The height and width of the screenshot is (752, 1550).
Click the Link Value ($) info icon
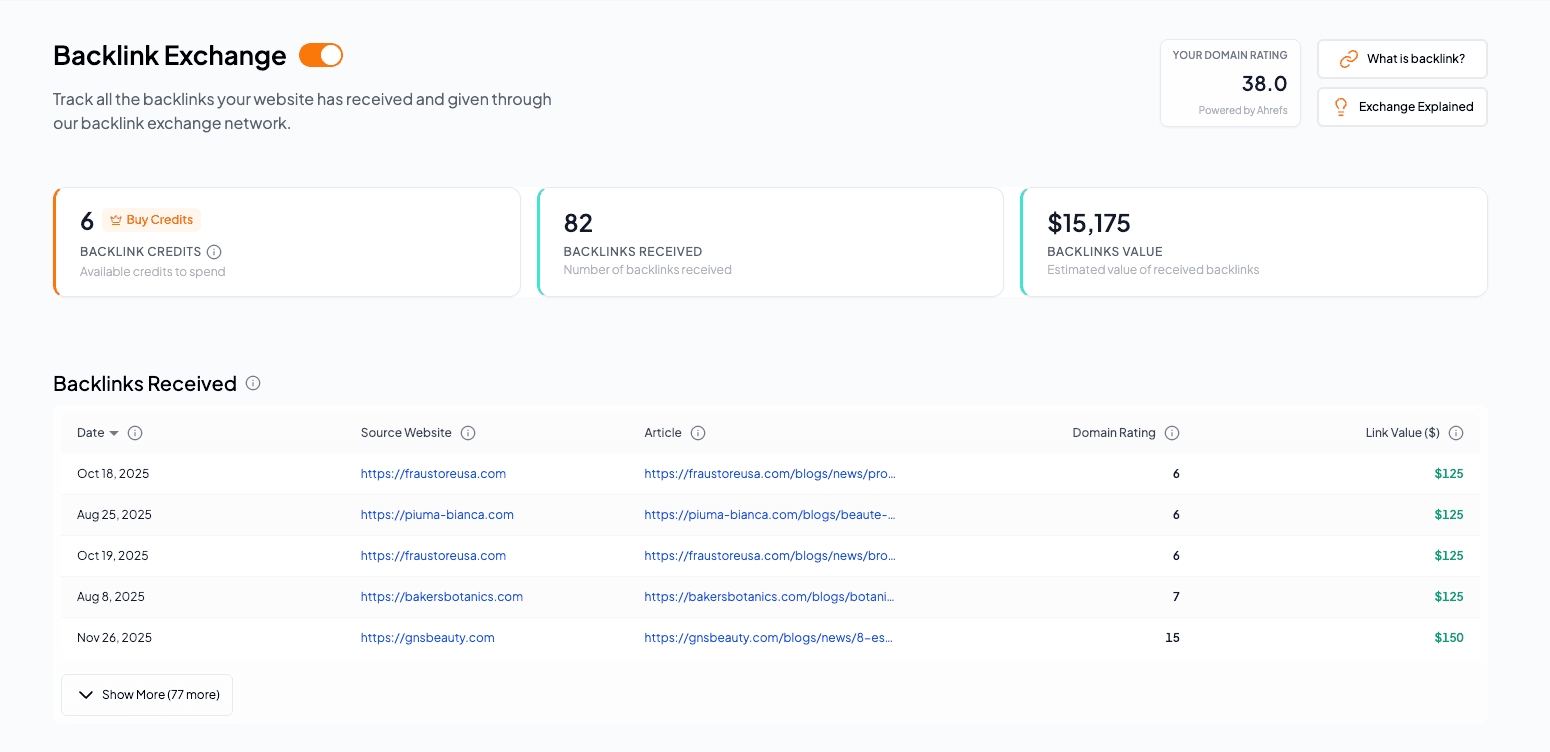[1456, 432]
